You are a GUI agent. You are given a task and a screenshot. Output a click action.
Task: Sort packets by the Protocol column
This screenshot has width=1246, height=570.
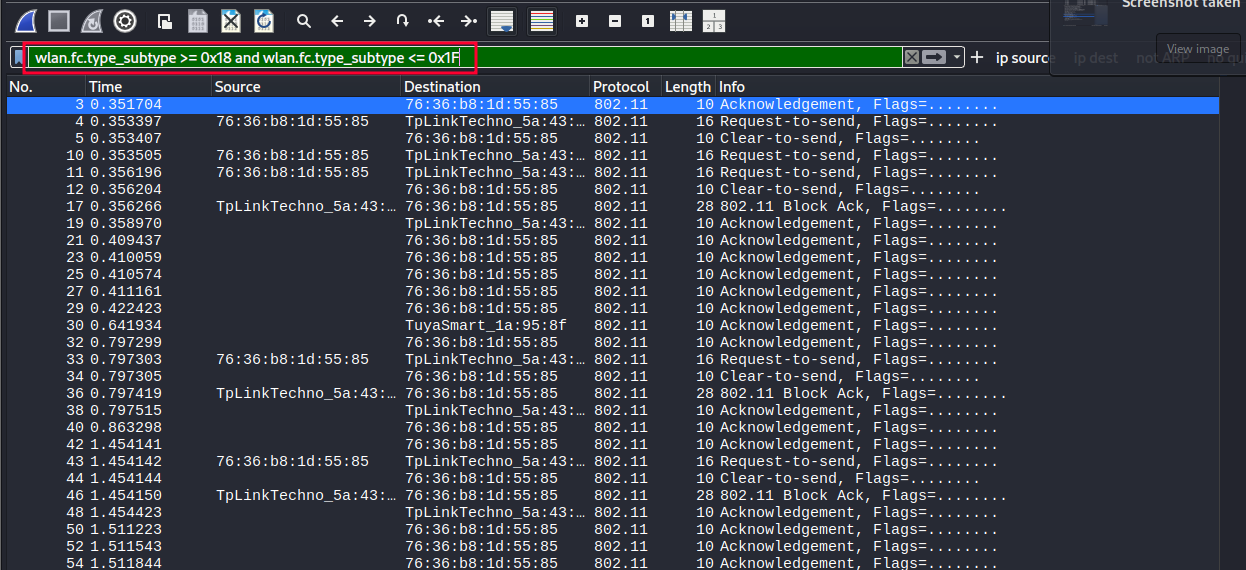(x=620, y=87)
